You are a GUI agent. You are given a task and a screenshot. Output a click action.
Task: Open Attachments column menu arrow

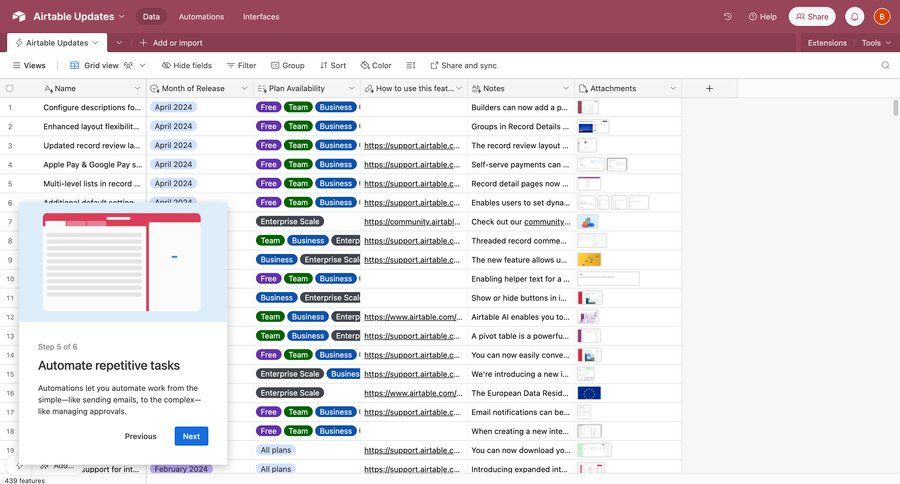pos(673,88)
